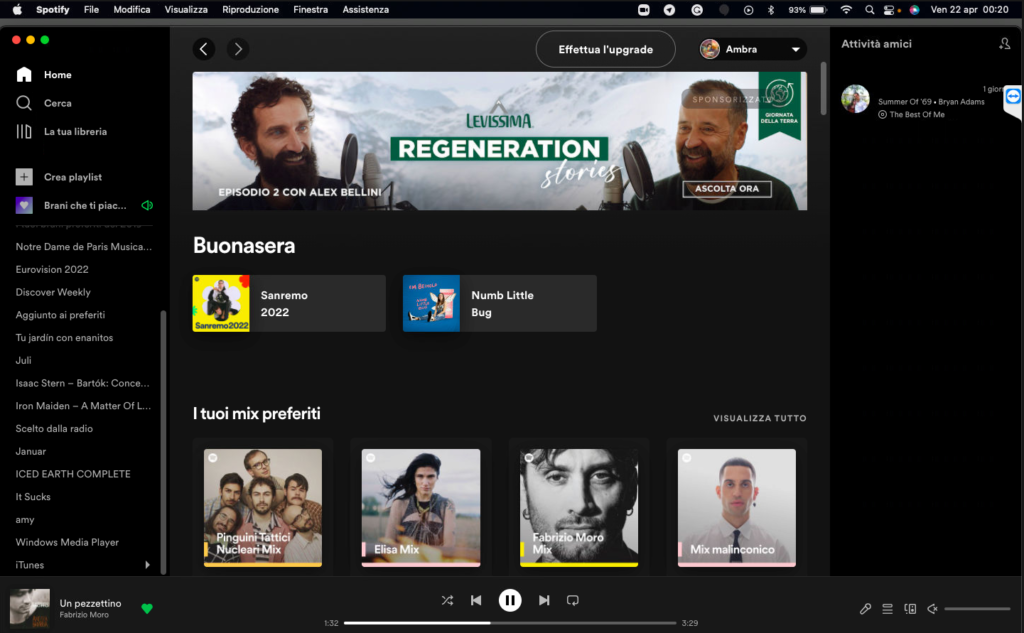Click ASCOLTA ORA on the banner
This screenshot has height=633, width=1024.
pos(727,189)
